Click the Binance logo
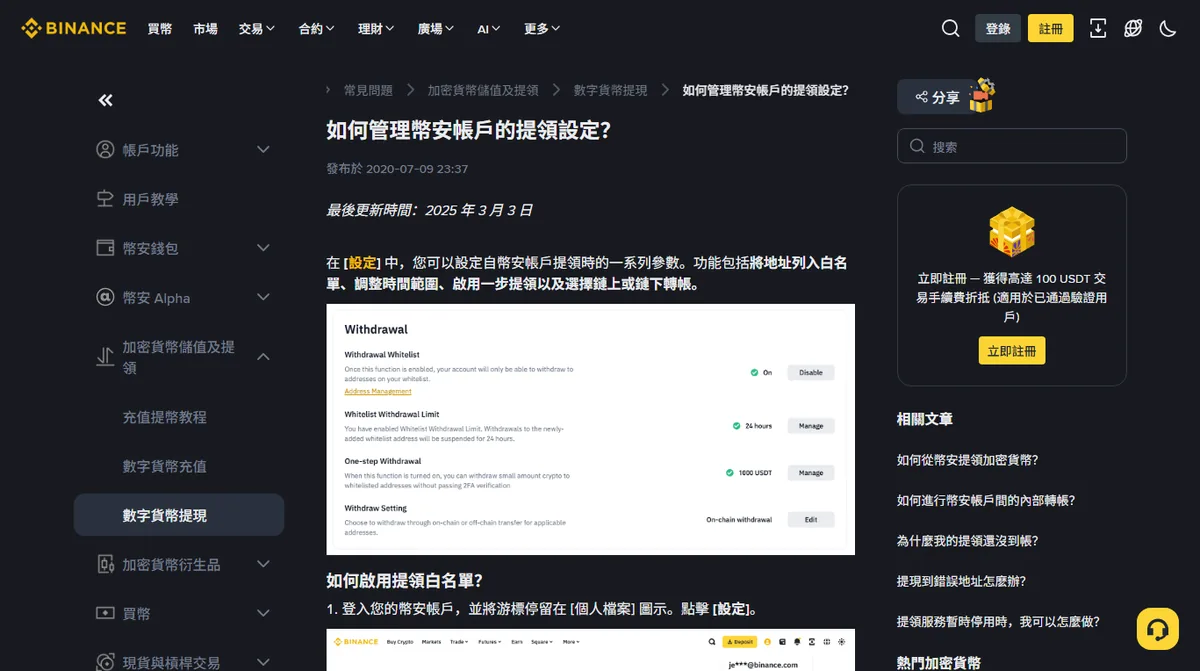Screen dimensions: 1200x671 74,28
